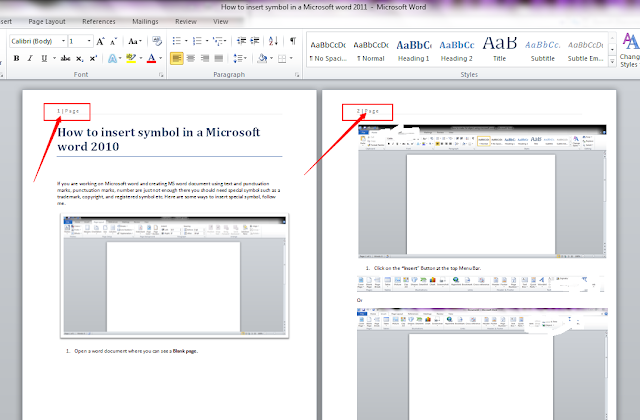Open the bullets library dropdown arrow
Viewport: 640px width, 420px height.
[186, 41]
